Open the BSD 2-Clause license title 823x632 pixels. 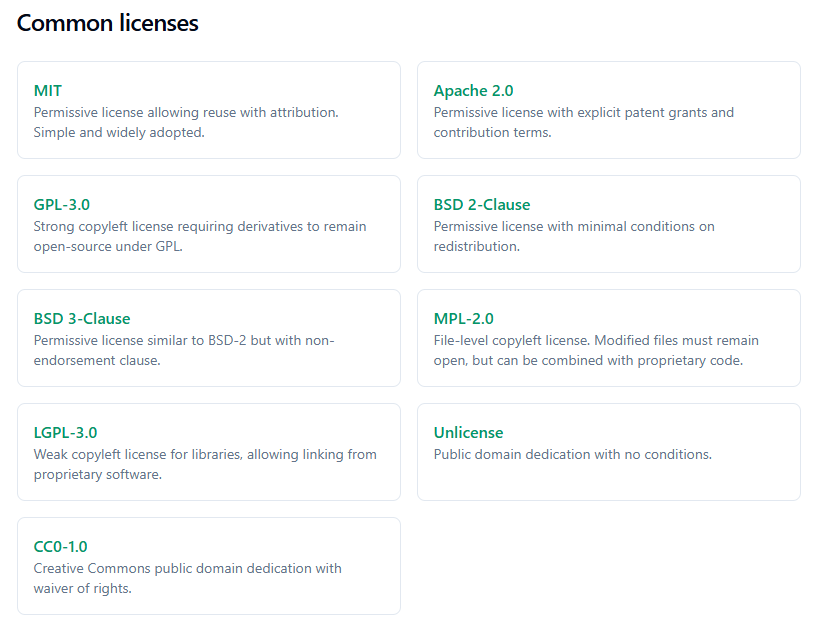coord(482,205)
